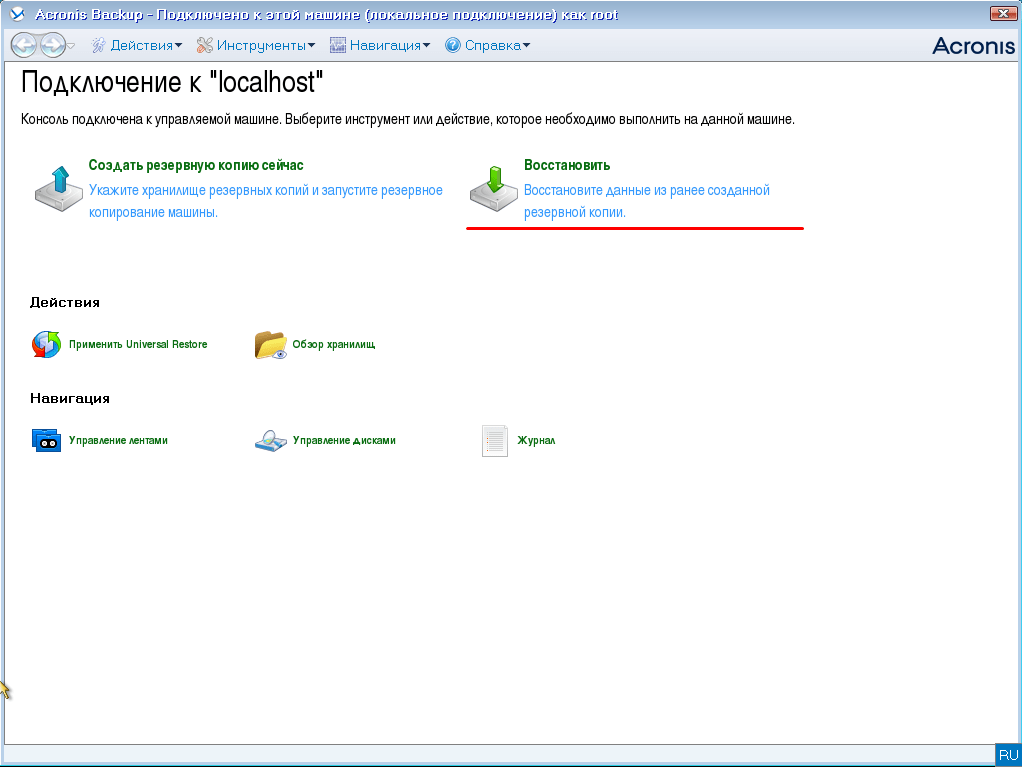Click the RU language indicator
This screenshot has height=767, width=1022.
tap(1007, 755)
